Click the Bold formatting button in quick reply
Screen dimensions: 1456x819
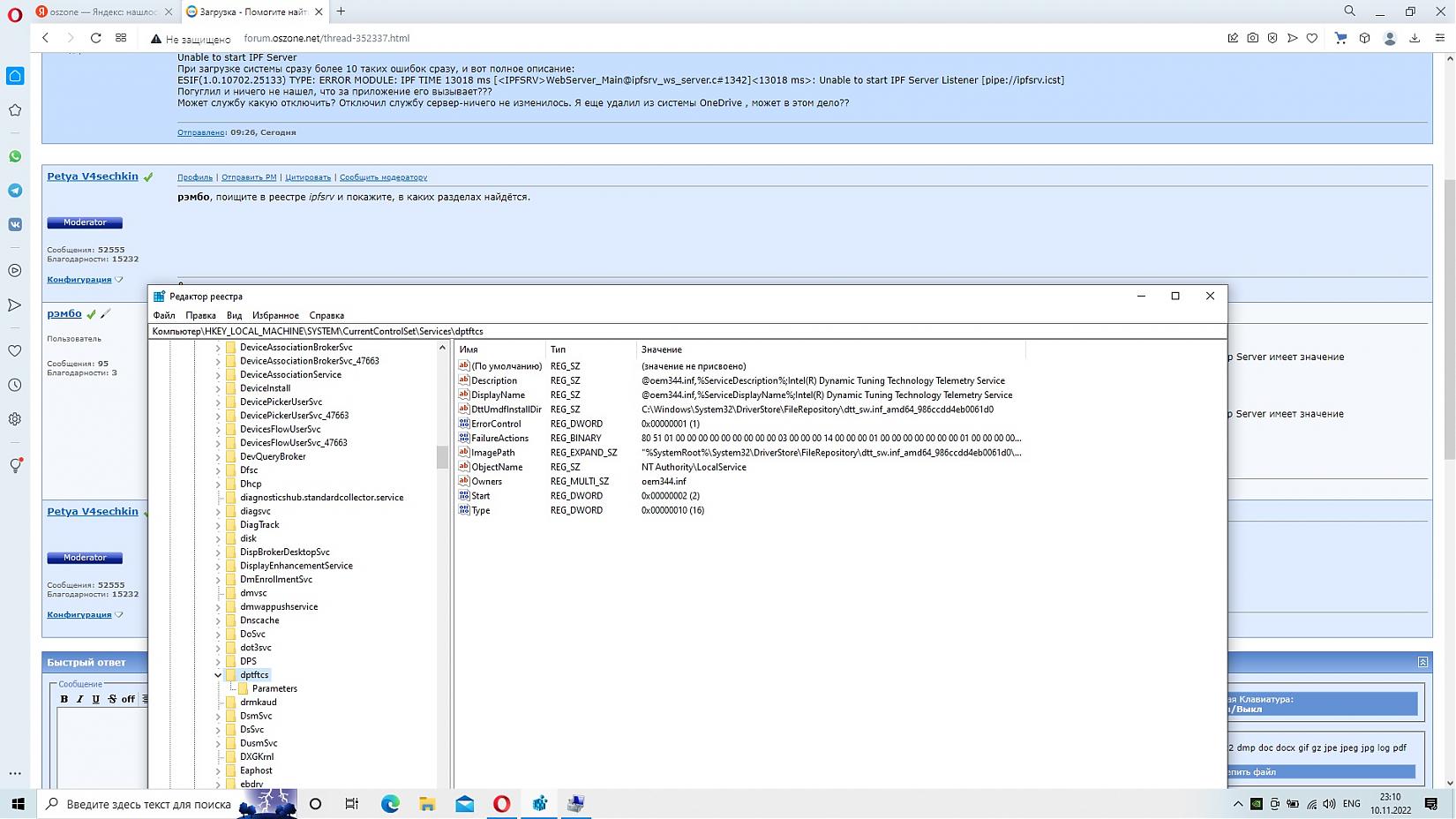(x=64, y=699)
